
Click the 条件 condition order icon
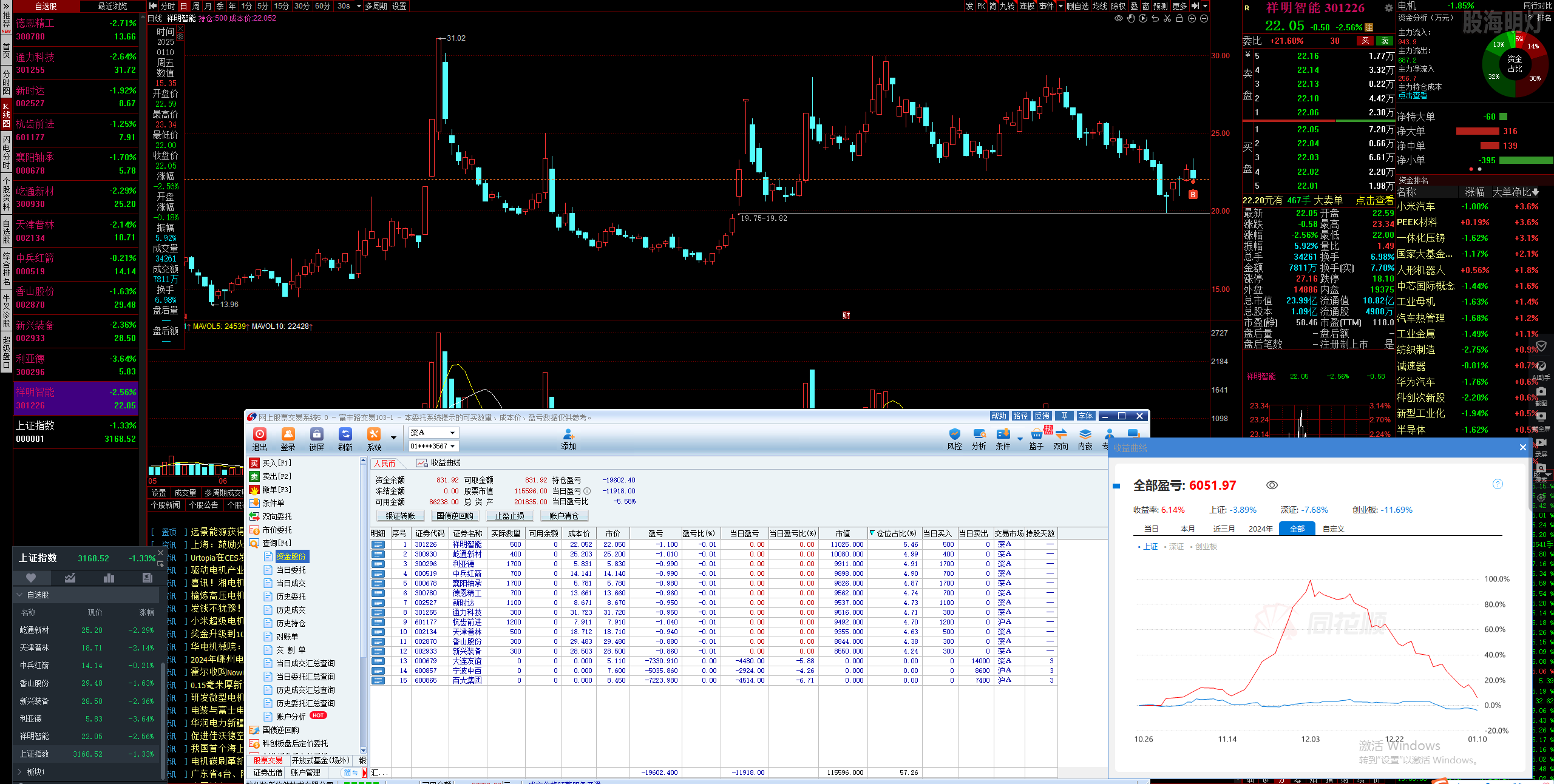point(1003,439)
